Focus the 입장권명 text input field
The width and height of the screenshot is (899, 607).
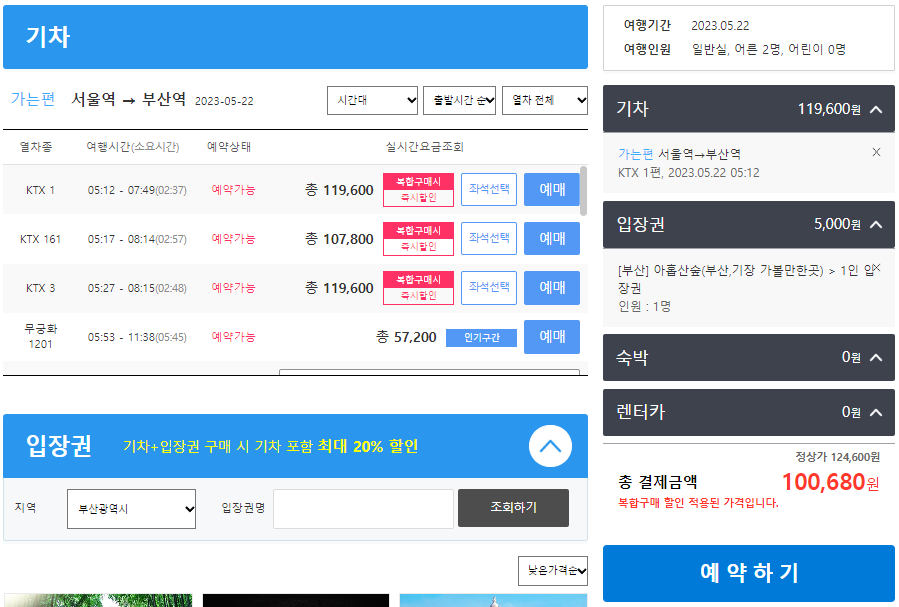point(363,508)
